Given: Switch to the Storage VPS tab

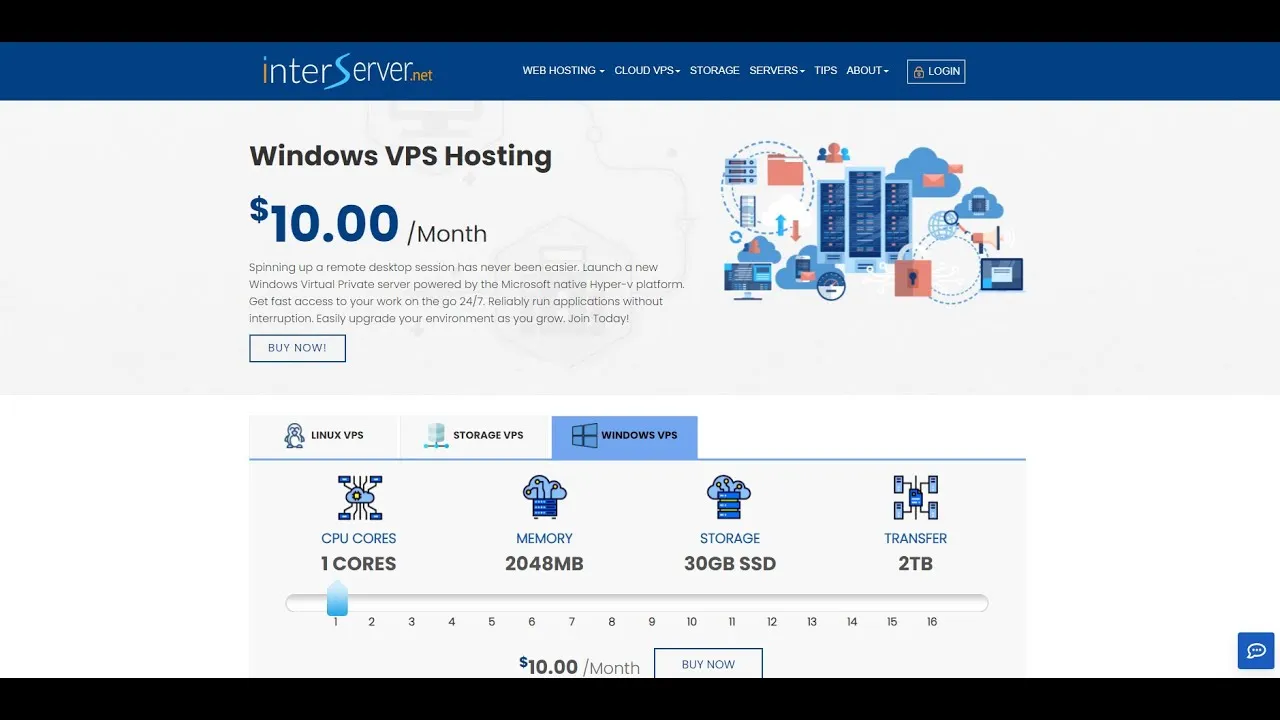Looking at the screenshot, I should tap(475, 436).
